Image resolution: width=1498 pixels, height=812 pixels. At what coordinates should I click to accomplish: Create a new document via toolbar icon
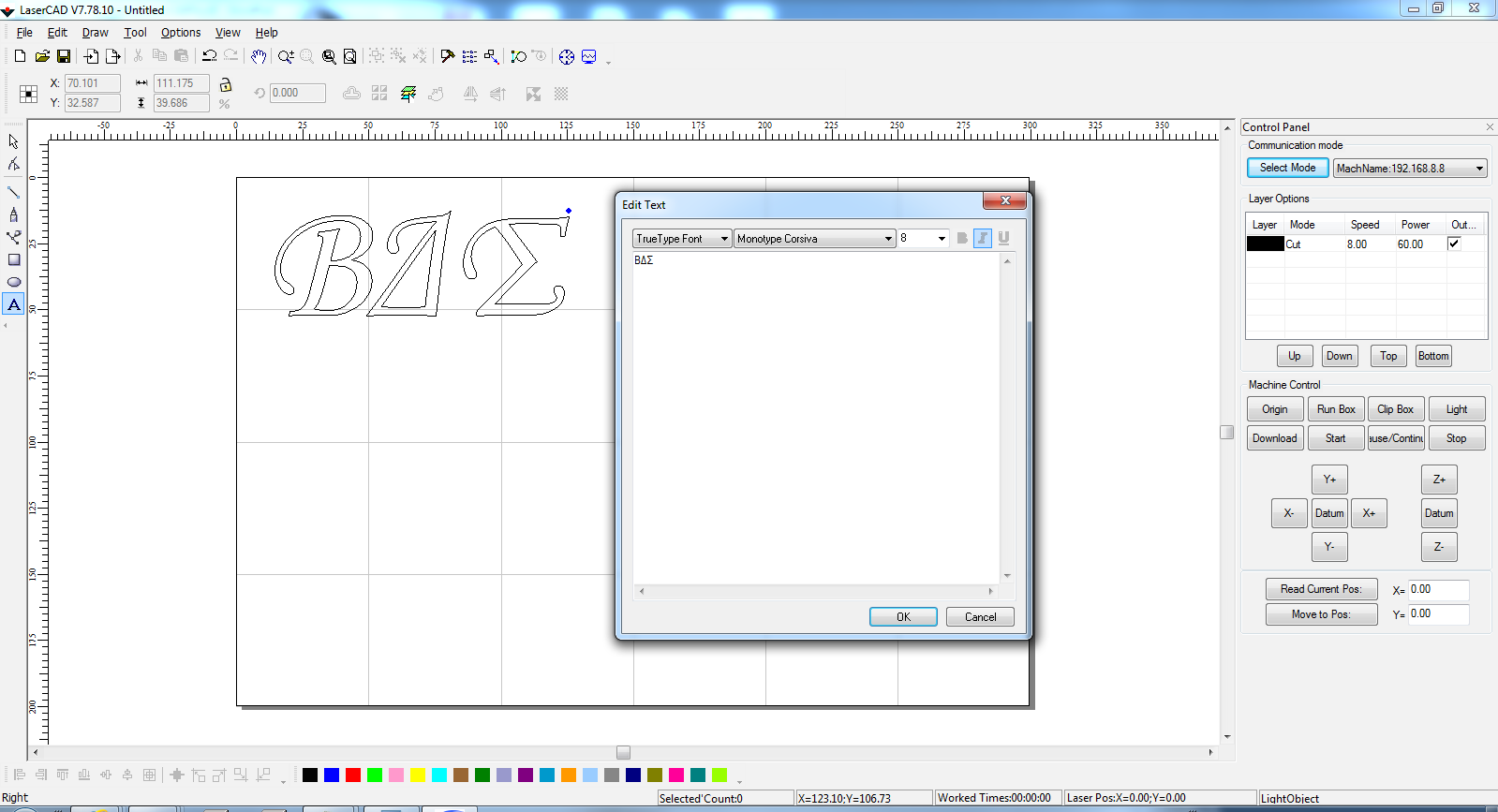pyautogui.click(x=20, y=56)
